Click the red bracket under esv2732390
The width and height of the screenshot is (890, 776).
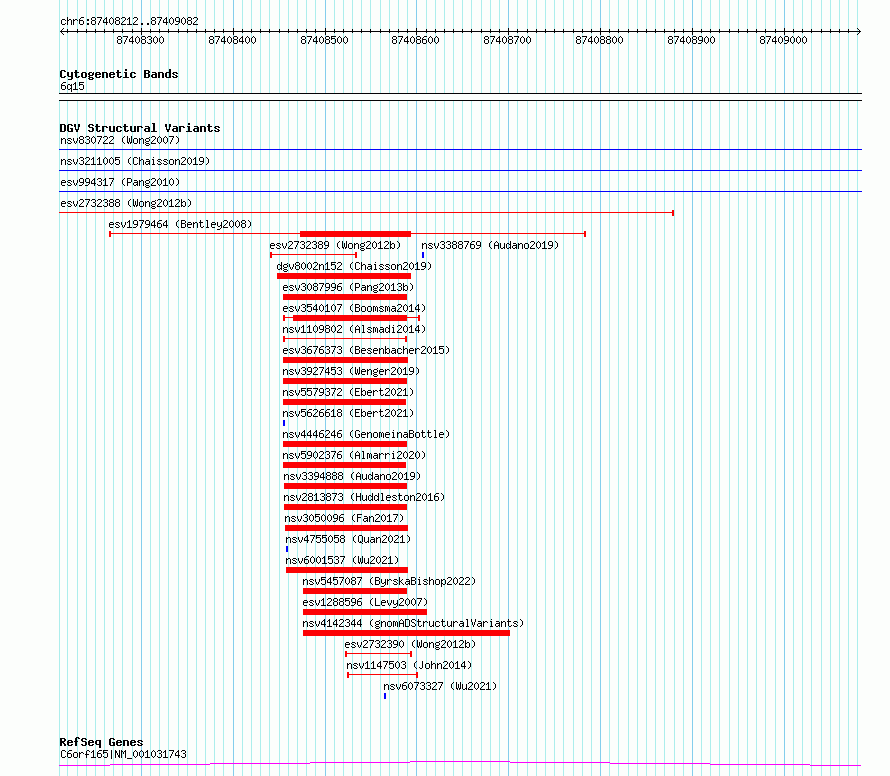click(x=378, y=654)
